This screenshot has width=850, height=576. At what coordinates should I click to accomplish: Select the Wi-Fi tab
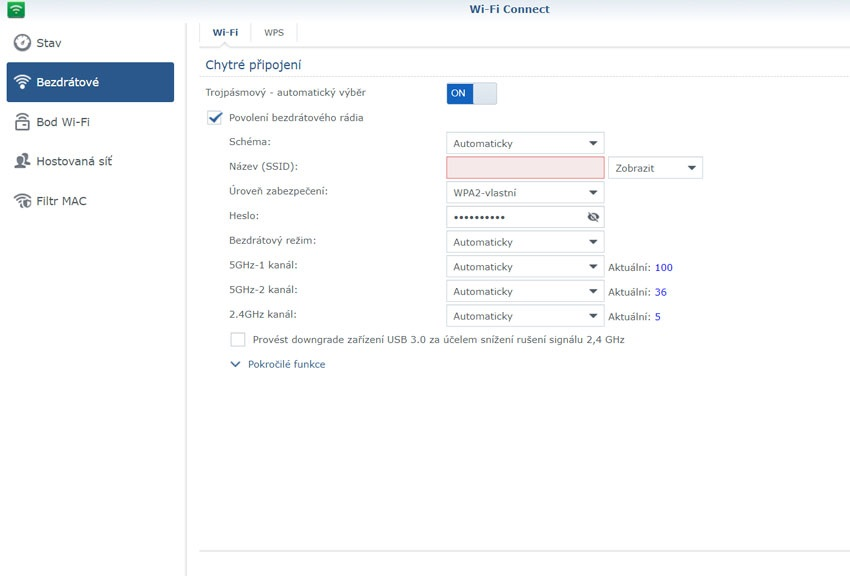point(225,33)
